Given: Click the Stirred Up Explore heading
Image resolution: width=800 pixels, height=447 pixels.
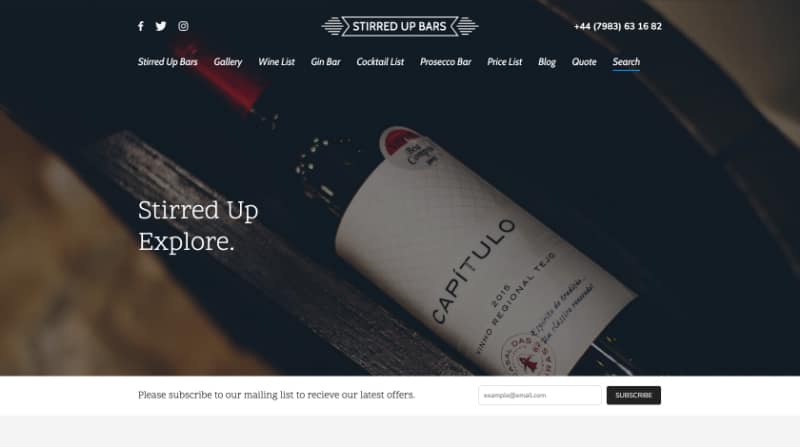Looking at the screenshot, I should click(198, 226).
